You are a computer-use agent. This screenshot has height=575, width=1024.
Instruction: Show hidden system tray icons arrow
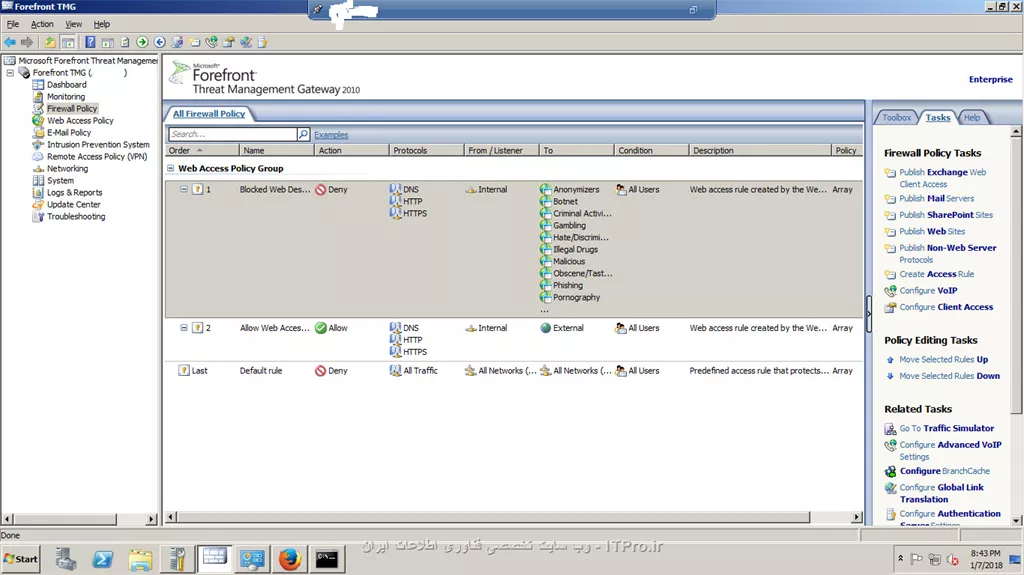click(x=901, y=559)
